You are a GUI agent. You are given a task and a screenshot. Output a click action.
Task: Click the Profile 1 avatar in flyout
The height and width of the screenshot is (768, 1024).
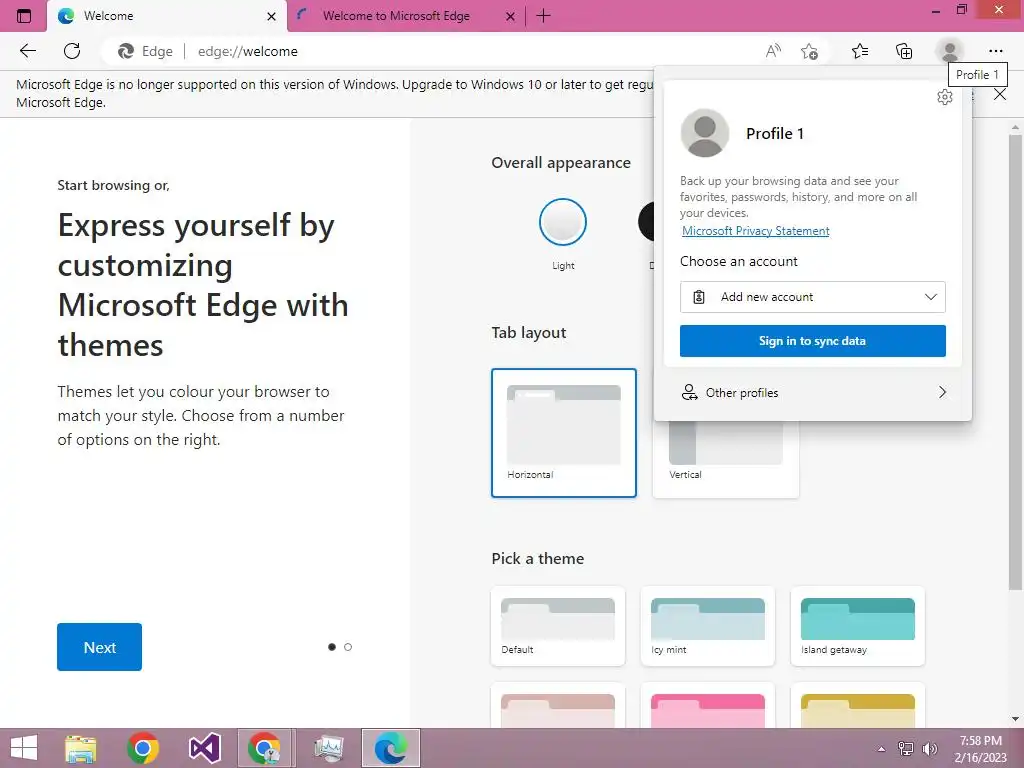coord(705,133)
